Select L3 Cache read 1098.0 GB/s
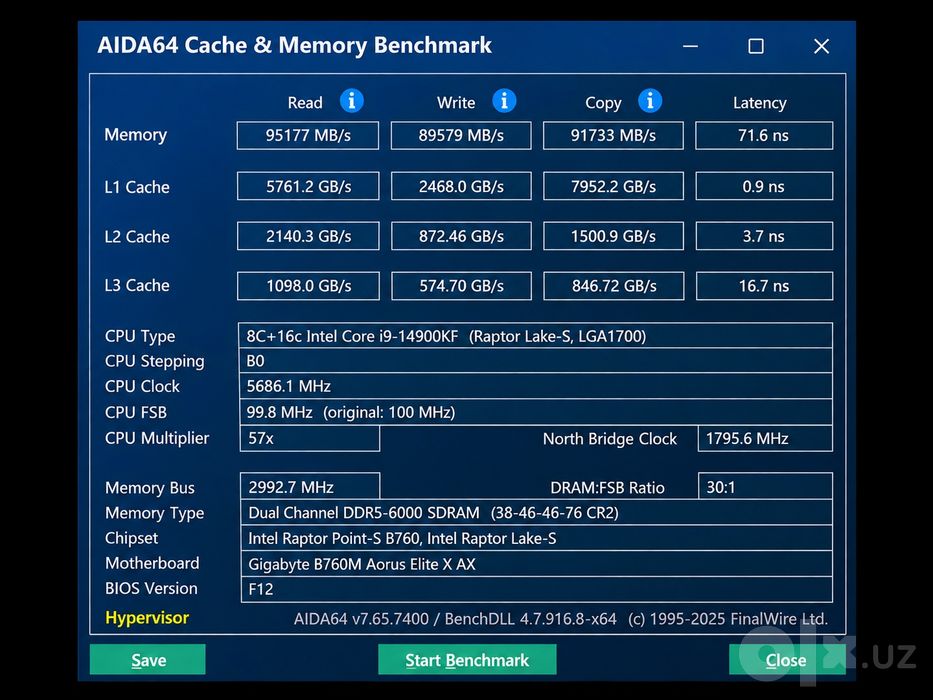933x700 pixels. tap(308, 286)
